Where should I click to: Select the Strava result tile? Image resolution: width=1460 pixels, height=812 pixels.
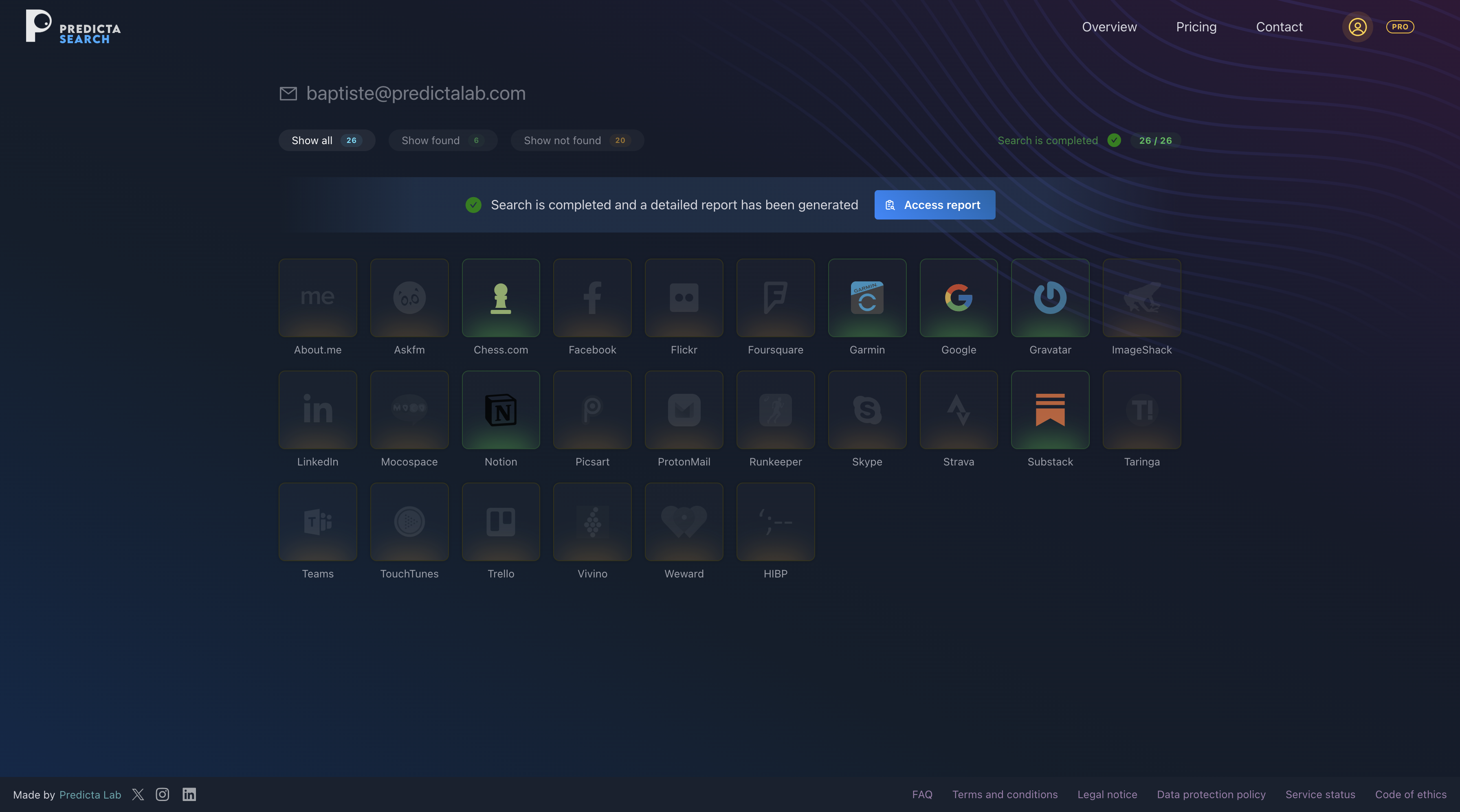click(959, 410)
